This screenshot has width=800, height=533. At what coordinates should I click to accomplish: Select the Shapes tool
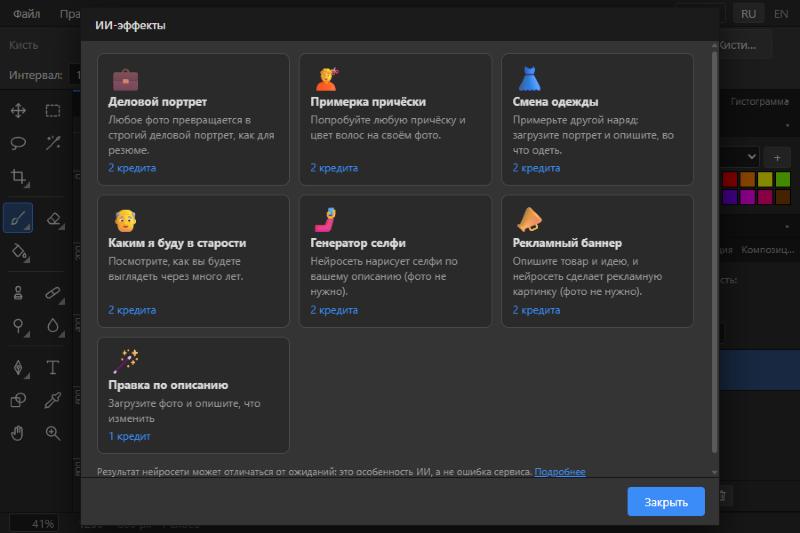point(18,400)
